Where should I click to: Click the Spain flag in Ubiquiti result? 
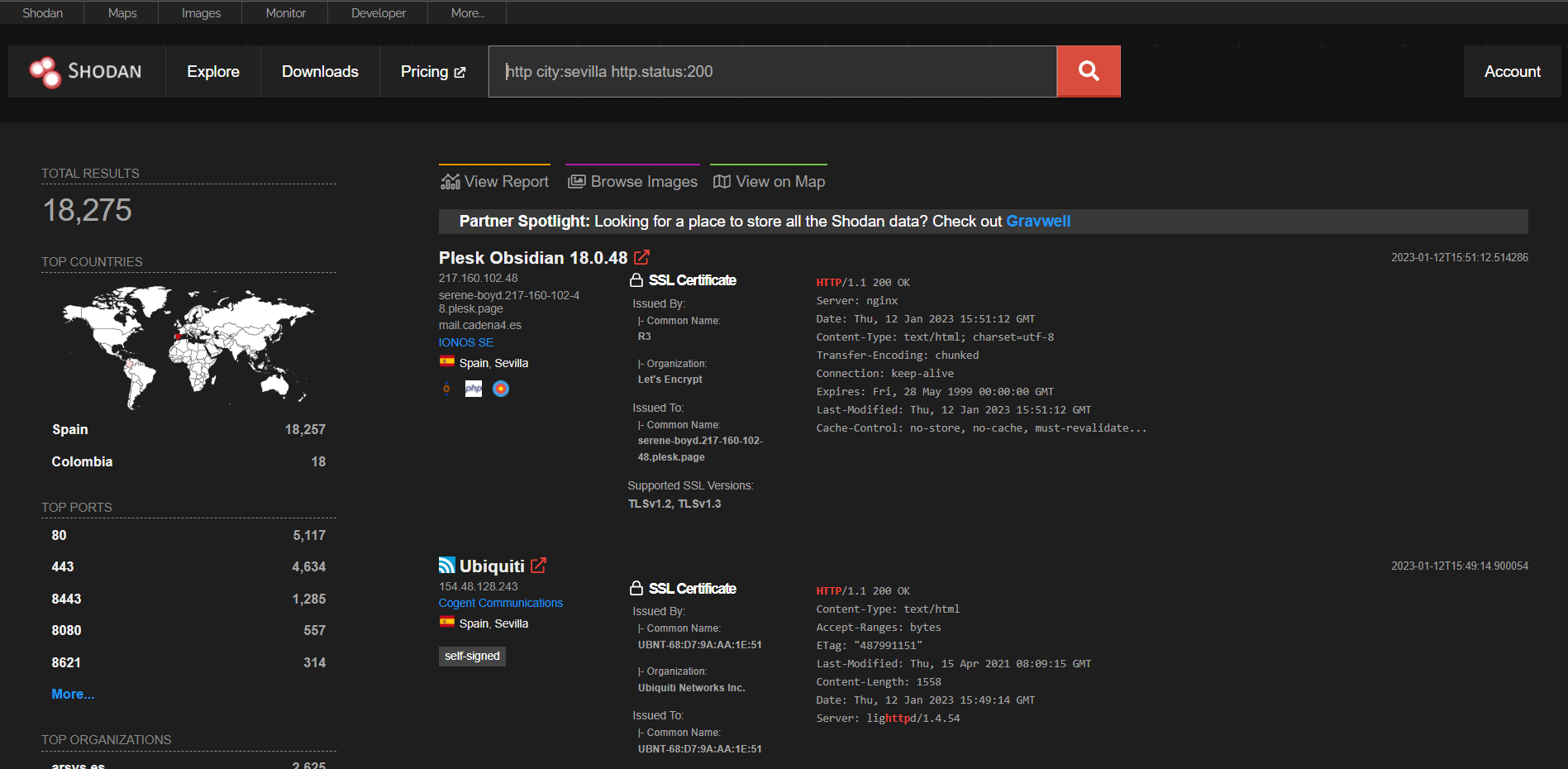(447, 622)
